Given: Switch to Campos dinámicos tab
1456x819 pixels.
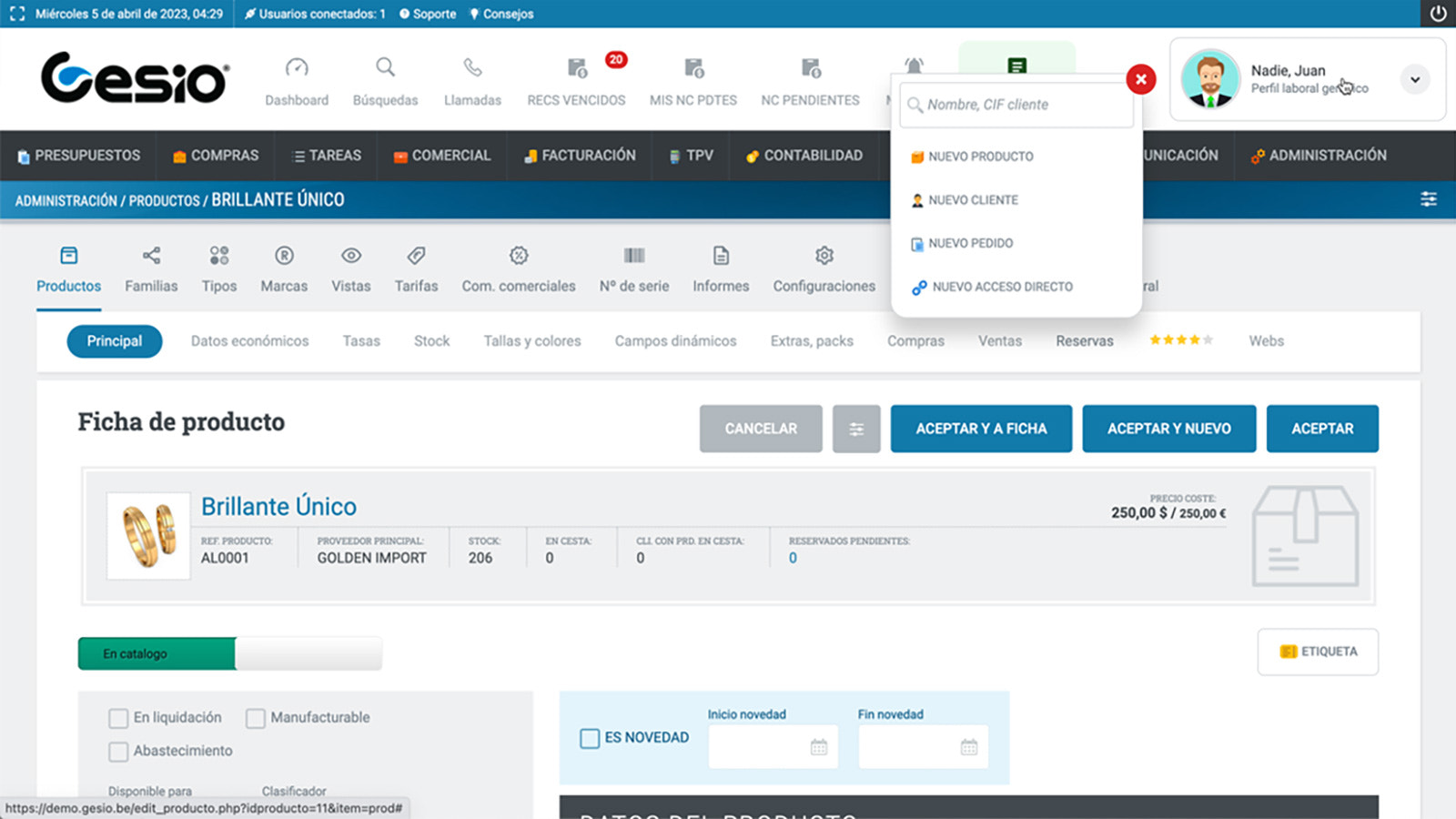Looking at the screenshot, I should [x=675, y=341].
